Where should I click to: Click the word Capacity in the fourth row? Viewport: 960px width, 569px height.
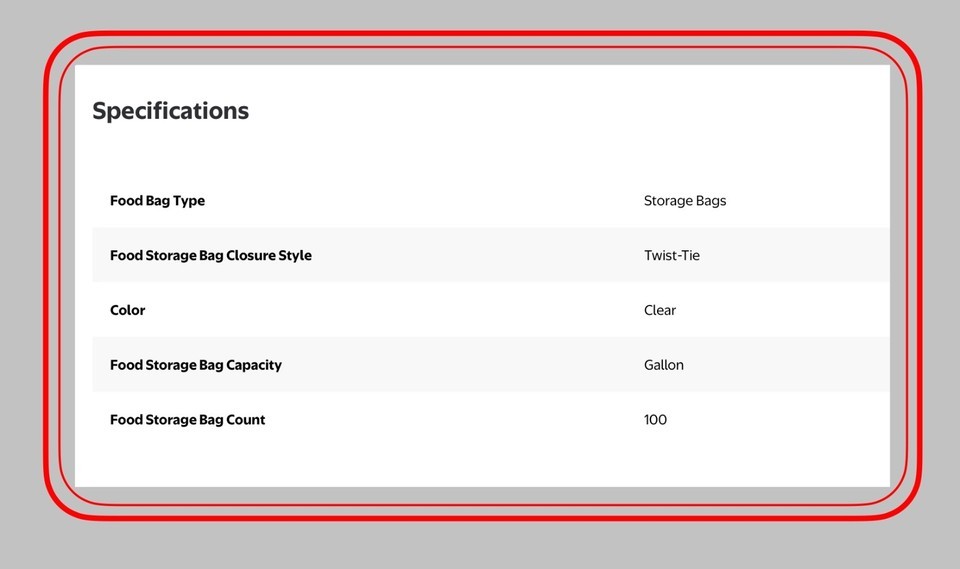[253, 365]
